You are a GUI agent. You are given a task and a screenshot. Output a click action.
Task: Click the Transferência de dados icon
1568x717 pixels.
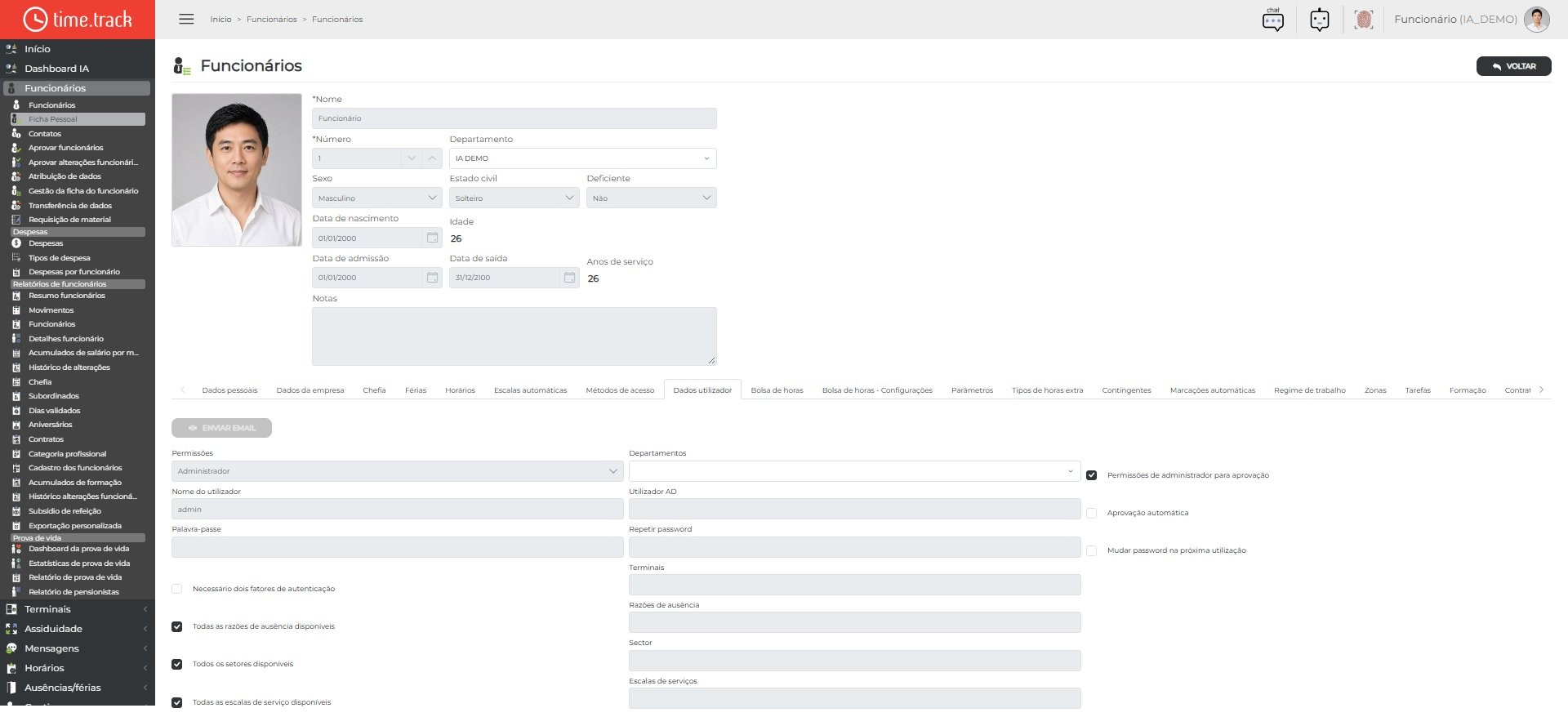click(x=16, y=205)
